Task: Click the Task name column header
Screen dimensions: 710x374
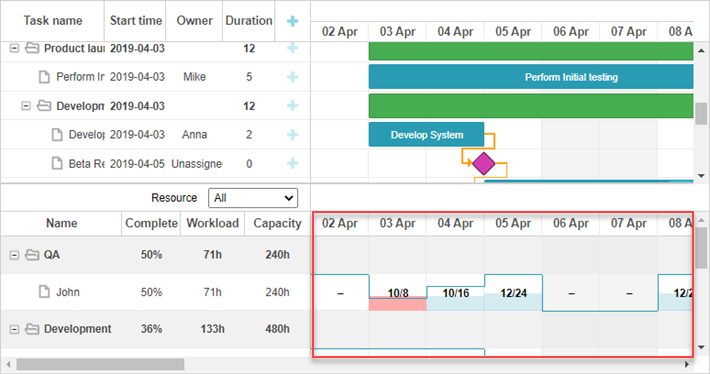Action: coord(53,21)
